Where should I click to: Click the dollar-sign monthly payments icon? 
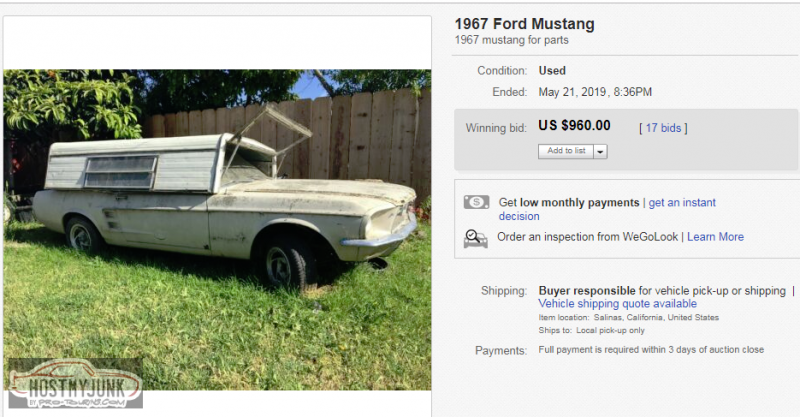pos(476,202)
